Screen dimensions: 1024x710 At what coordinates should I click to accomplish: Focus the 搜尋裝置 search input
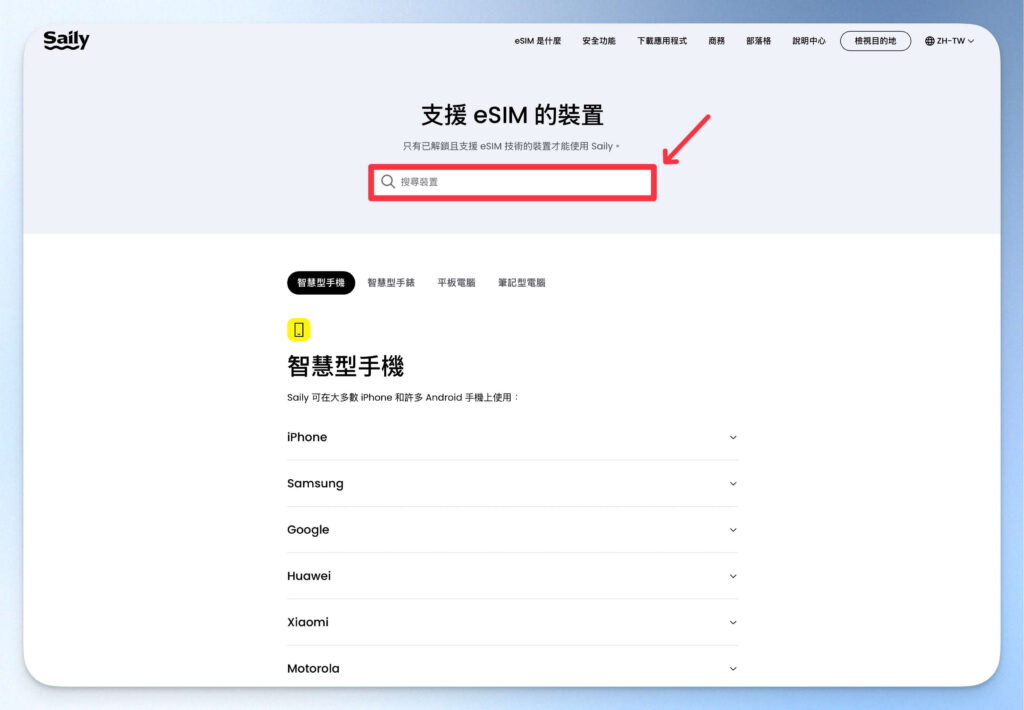513,182
